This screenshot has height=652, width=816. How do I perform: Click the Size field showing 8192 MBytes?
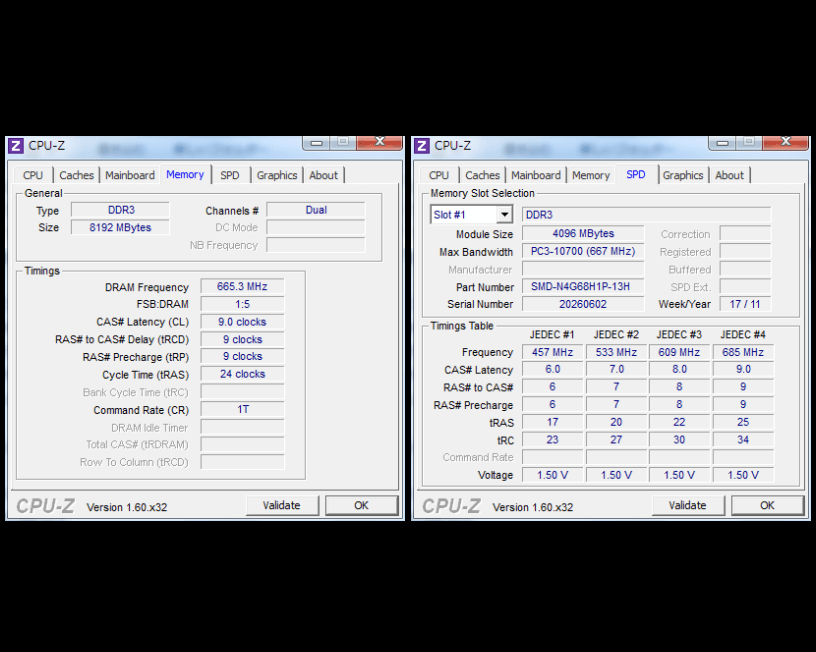[x=120, y=227]
